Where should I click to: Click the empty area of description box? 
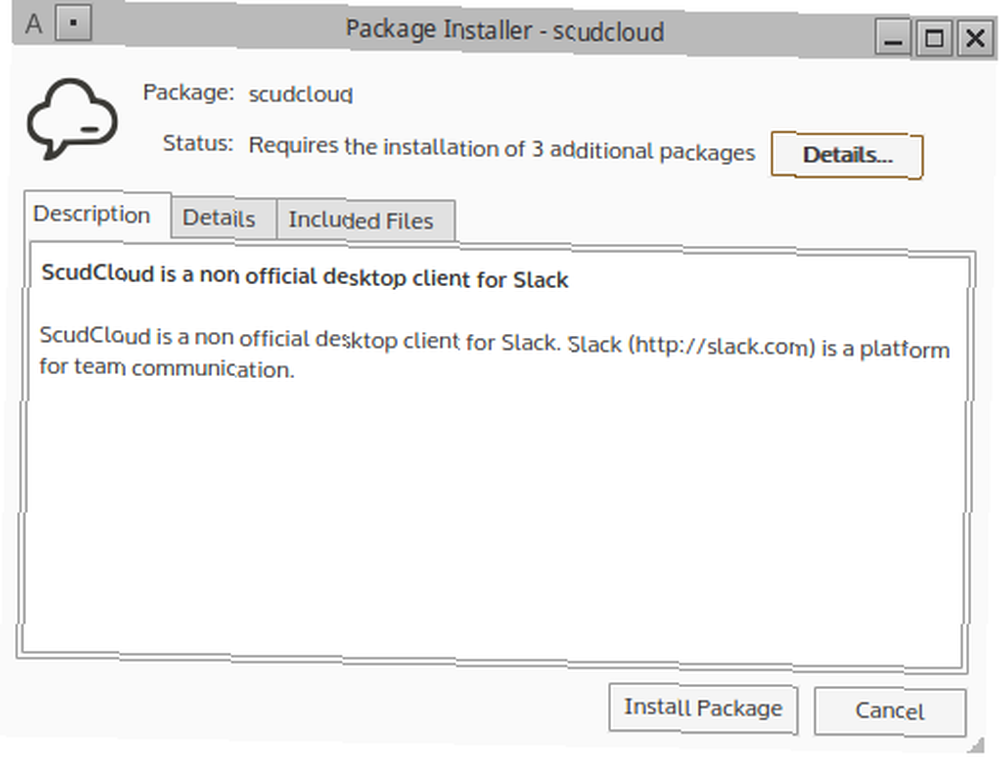tap(494, 517)
